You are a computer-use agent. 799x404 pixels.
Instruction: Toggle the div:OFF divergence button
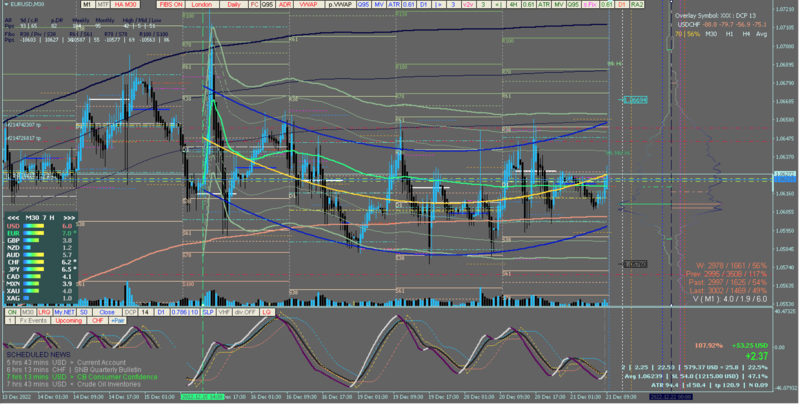pos(245,312)
